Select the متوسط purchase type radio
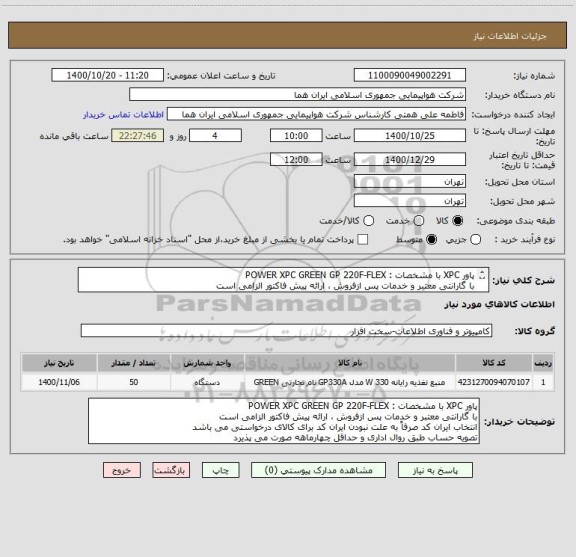This screenshot has height=557, width=576. point(431,240)
